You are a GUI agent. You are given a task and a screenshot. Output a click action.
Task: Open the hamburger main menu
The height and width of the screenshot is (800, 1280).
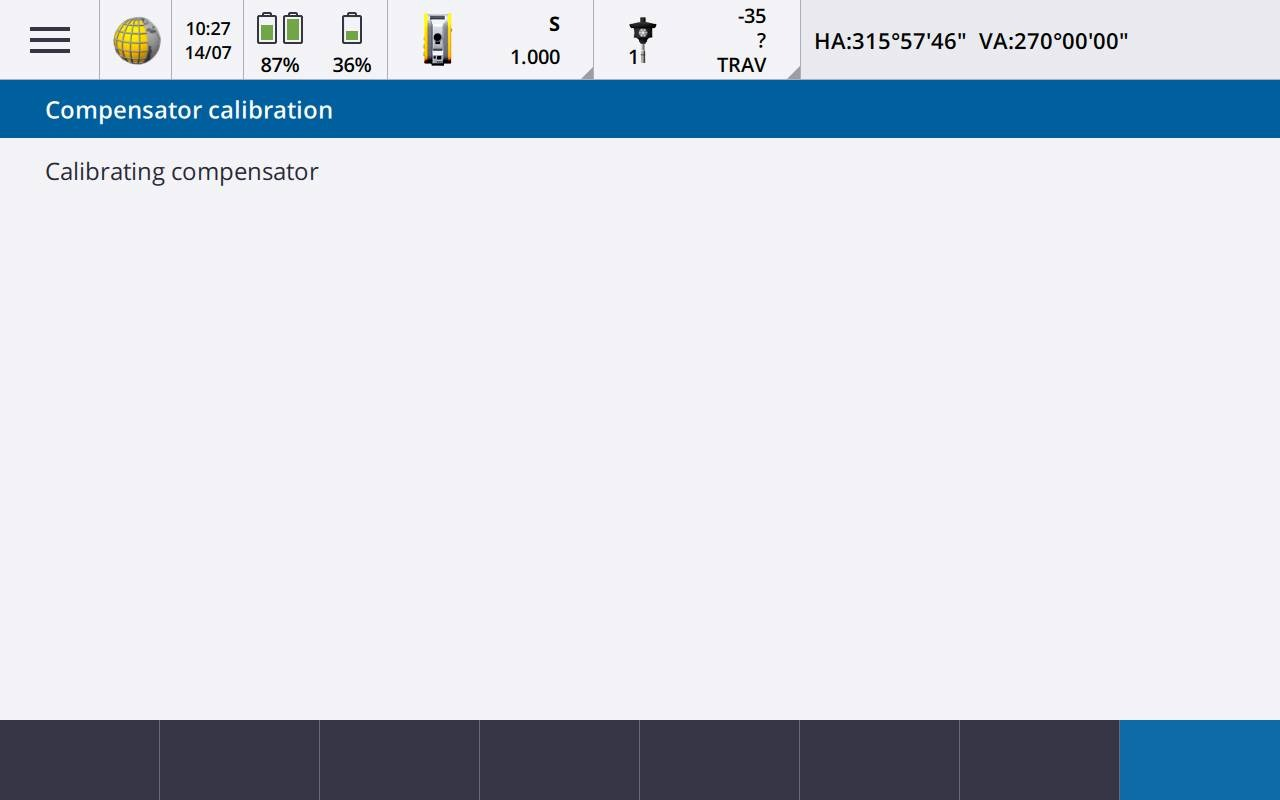point(49,40)
